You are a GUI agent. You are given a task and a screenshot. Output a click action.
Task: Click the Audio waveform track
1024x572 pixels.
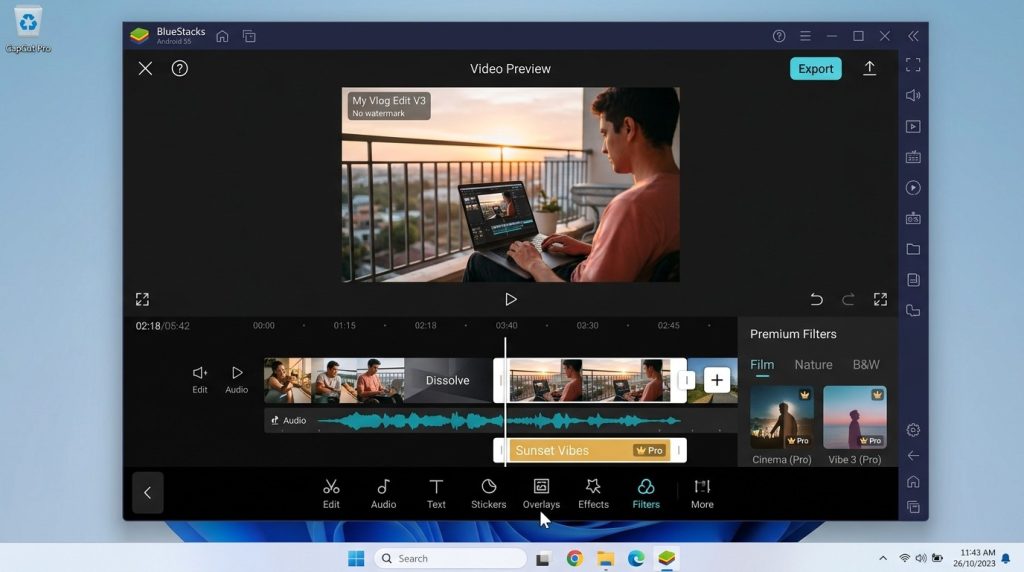501,421
